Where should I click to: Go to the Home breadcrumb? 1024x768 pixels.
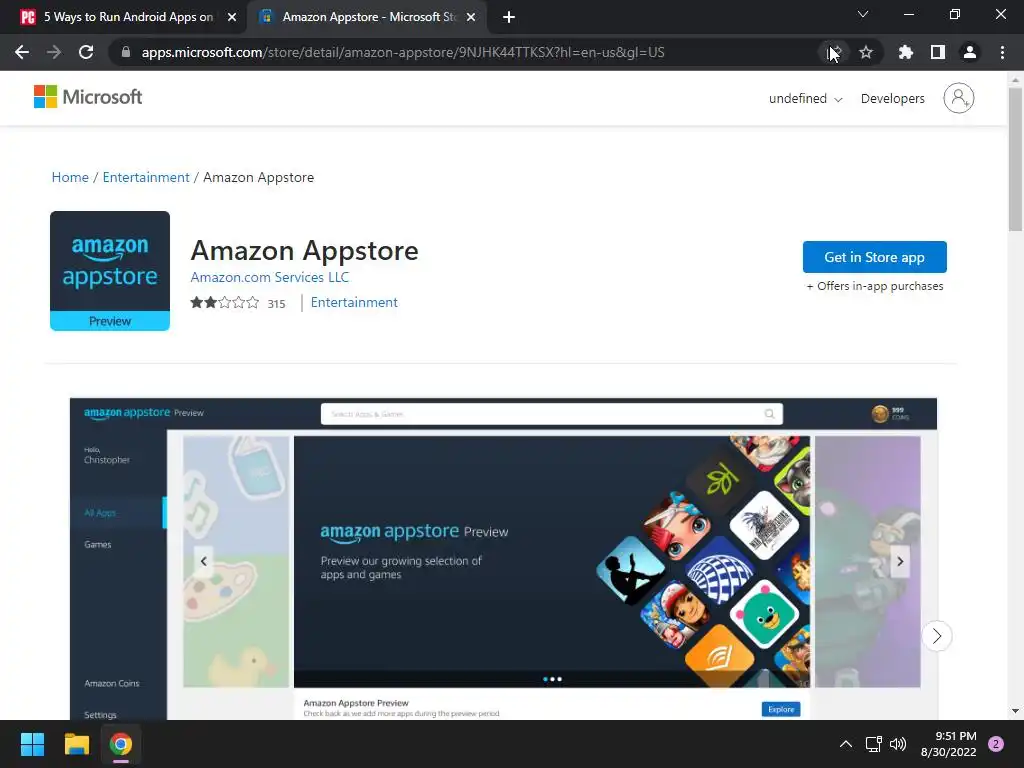70,178
